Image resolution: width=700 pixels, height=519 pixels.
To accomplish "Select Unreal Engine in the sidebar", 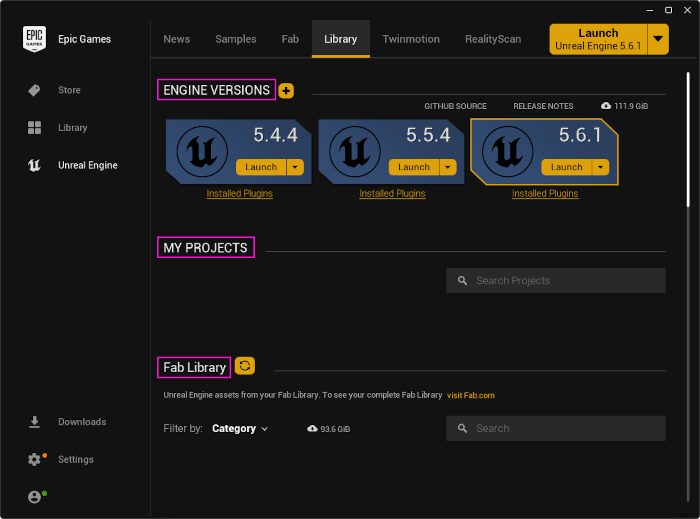I will click(34, 166).
